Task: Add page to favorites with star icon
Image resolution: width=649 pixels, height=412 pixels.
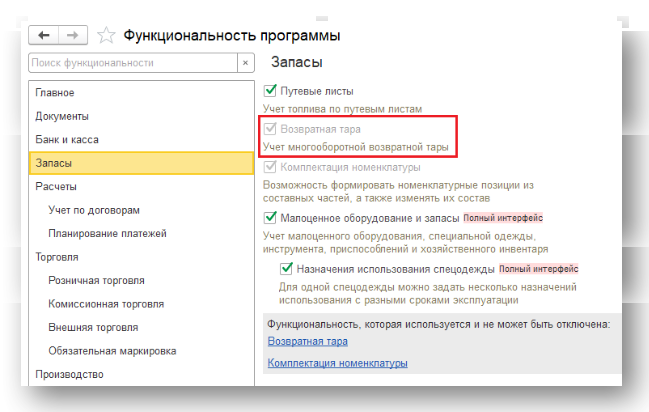Action: coord(106,35)
